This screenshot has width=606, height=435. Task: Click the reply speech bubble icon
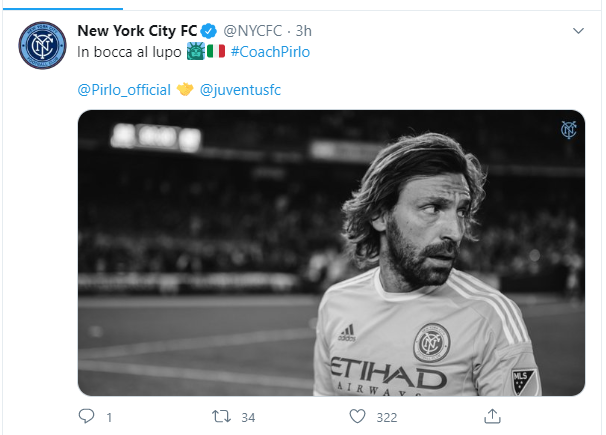click(86, 416)
